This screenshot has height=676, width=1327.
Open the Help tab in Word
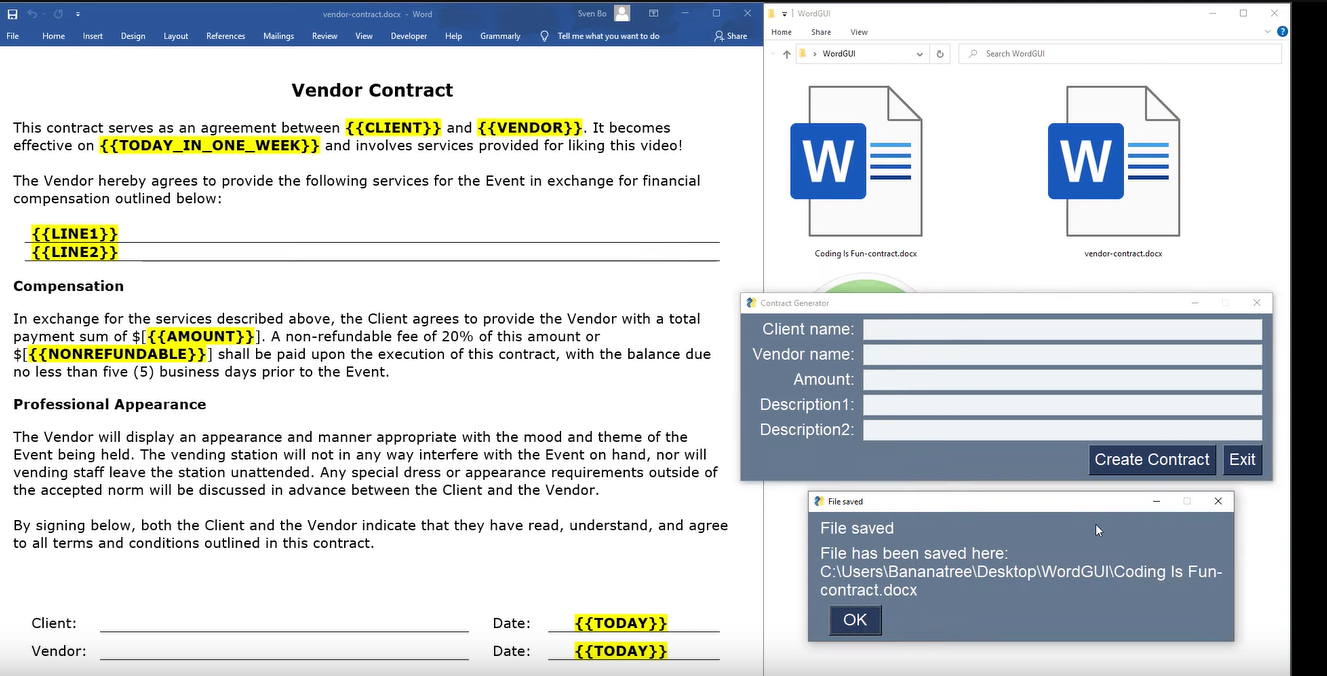453,36
